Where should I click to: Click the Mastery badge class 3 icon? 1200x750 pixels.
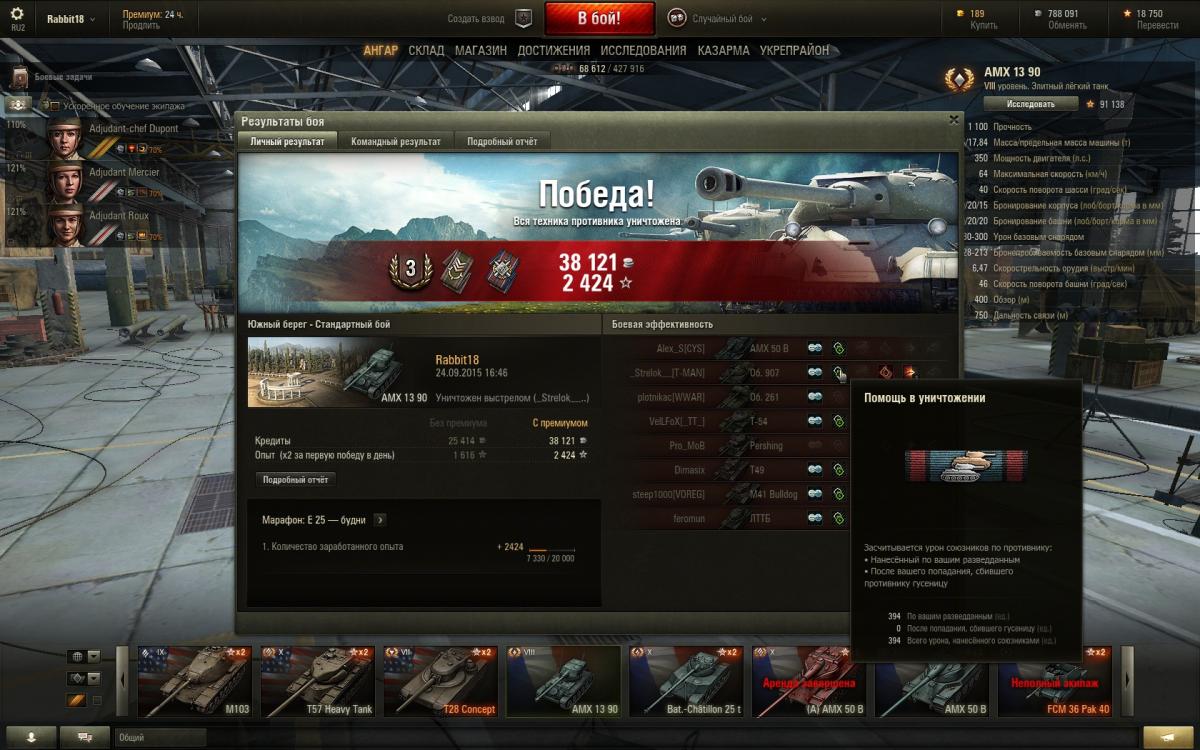tap(410, 270)
